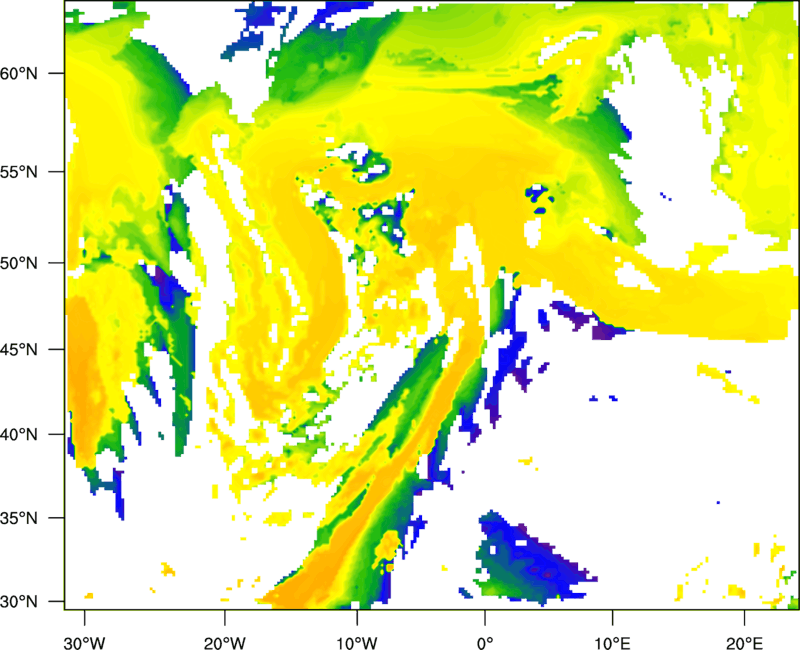The width and height of the screenshot is (800, 650).
Task: Click the 30°N latitude label
Action: (19, 602)
